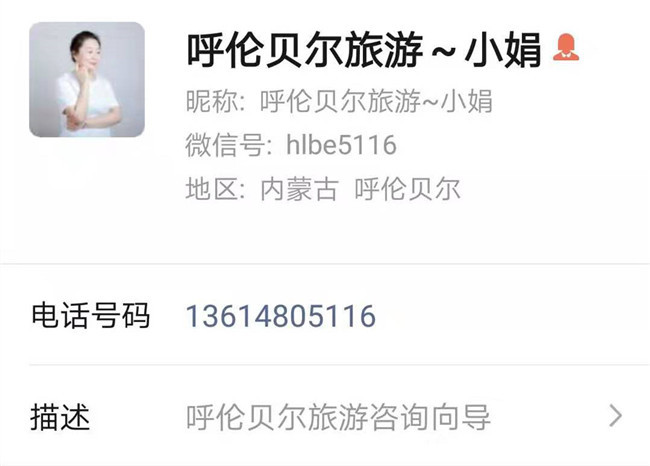Tap the 昵称 nickname line
This screenshot has height=466, width=650.
tap(339, 101)
